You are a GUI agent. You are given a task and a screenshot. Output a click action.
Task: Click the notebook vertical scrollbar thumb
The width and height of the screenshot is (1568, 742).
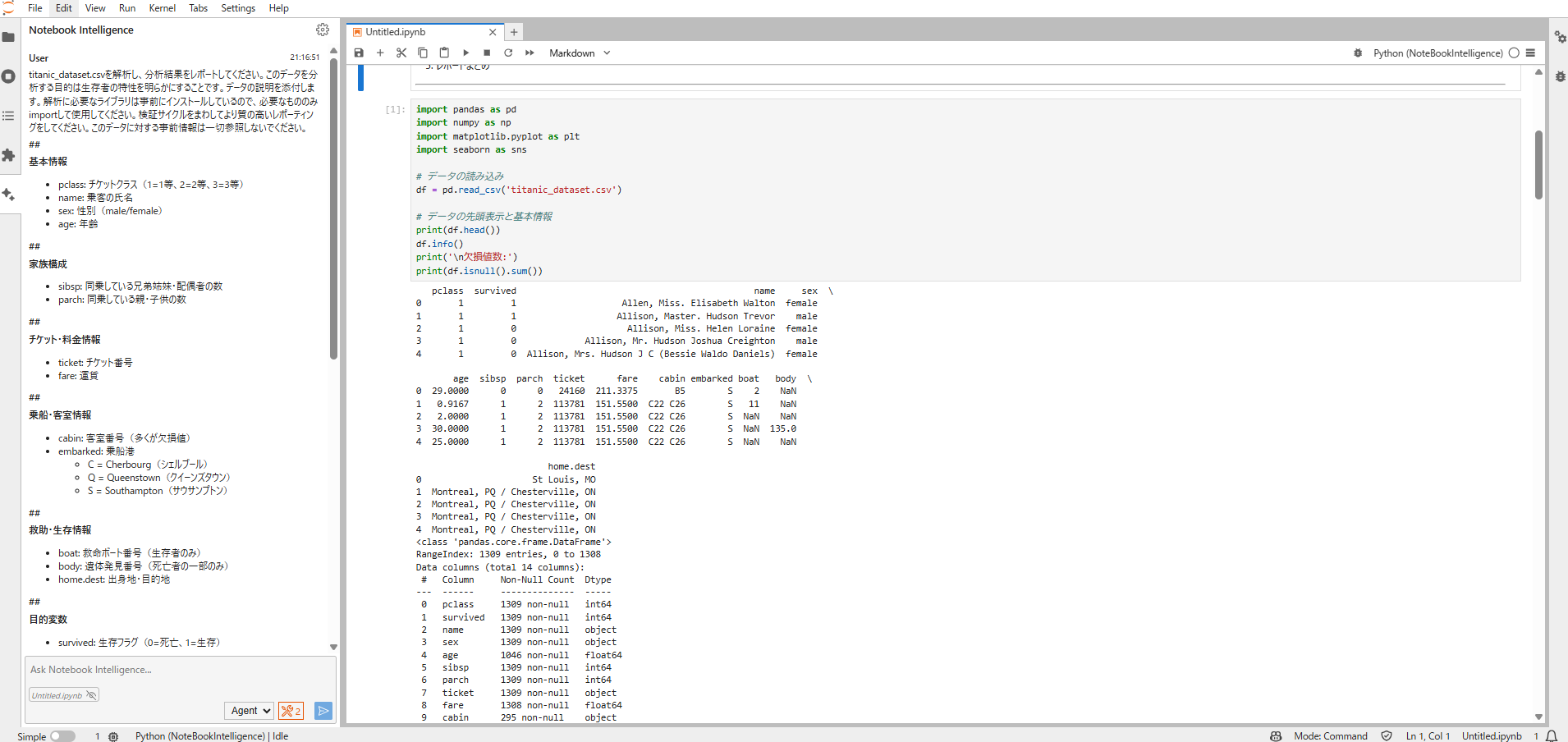click(1538, 164)
